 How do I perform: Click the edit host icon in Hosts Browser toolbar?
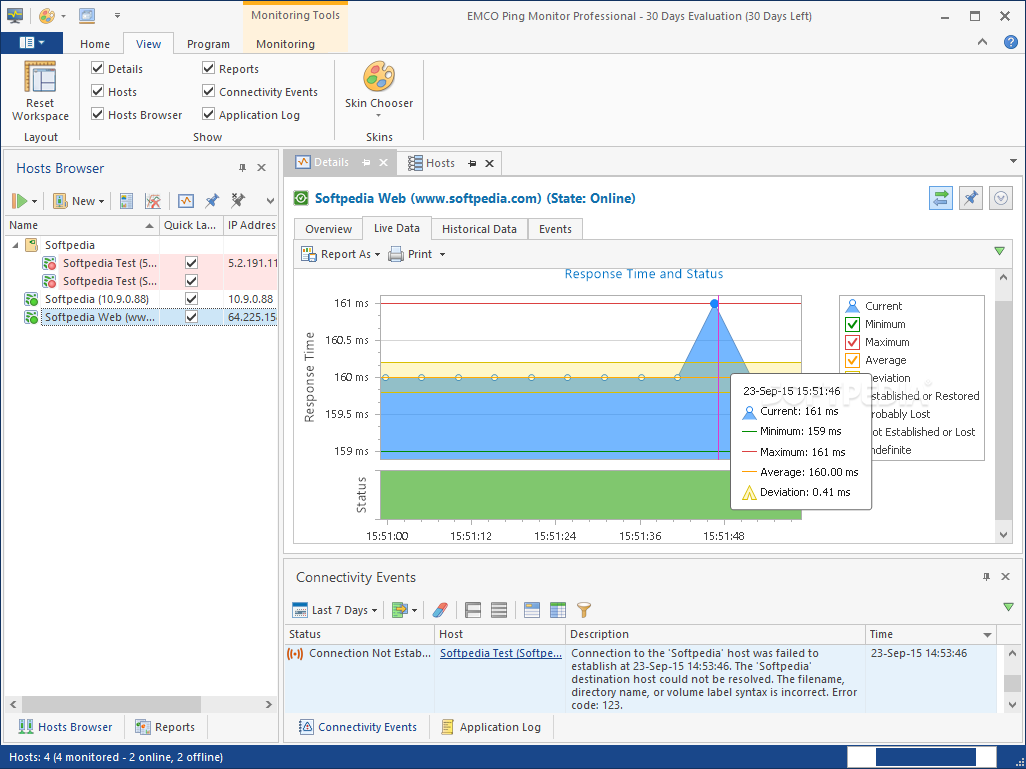coord(153,201)
